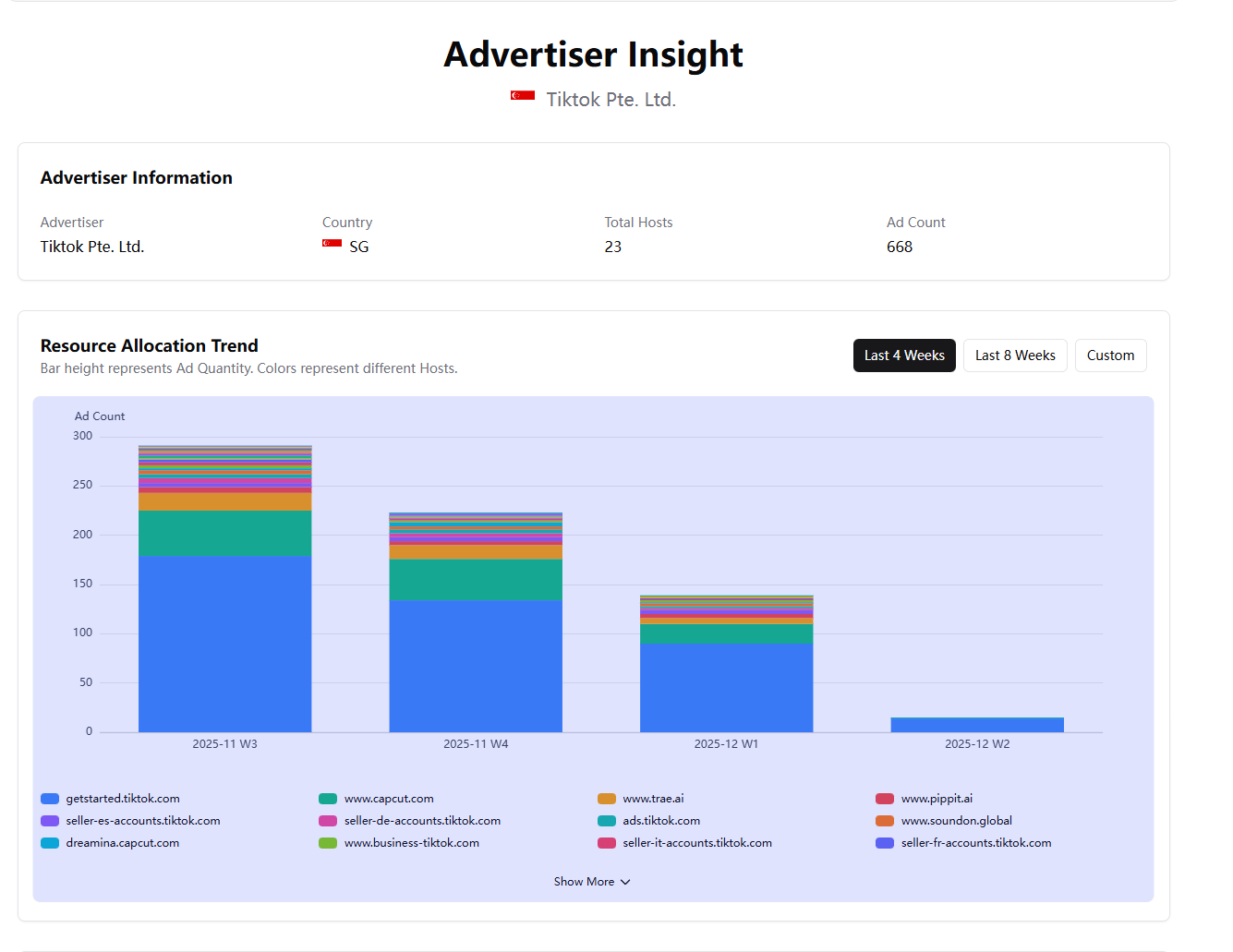Select the Last 4 Weeks range
1233x952 pixels.
[x=904, y=355]
